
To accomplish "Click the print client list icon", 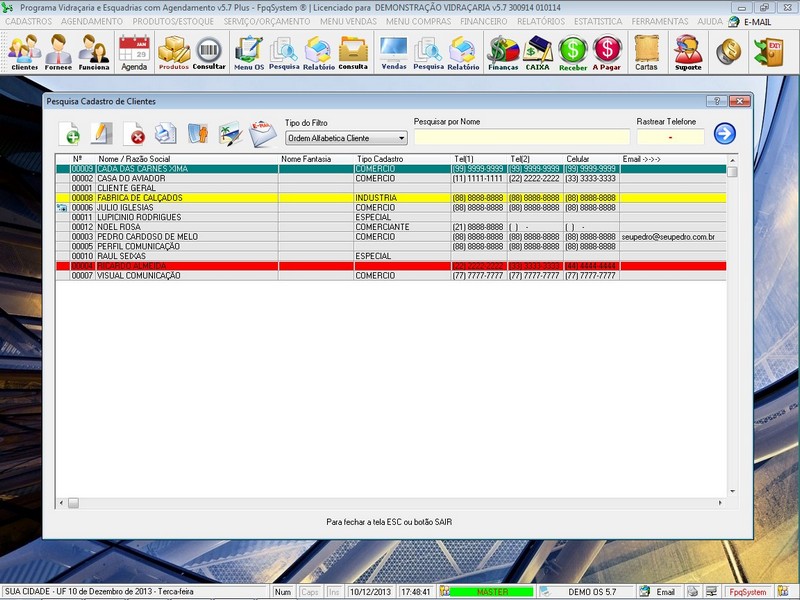I will coord(166,134).
